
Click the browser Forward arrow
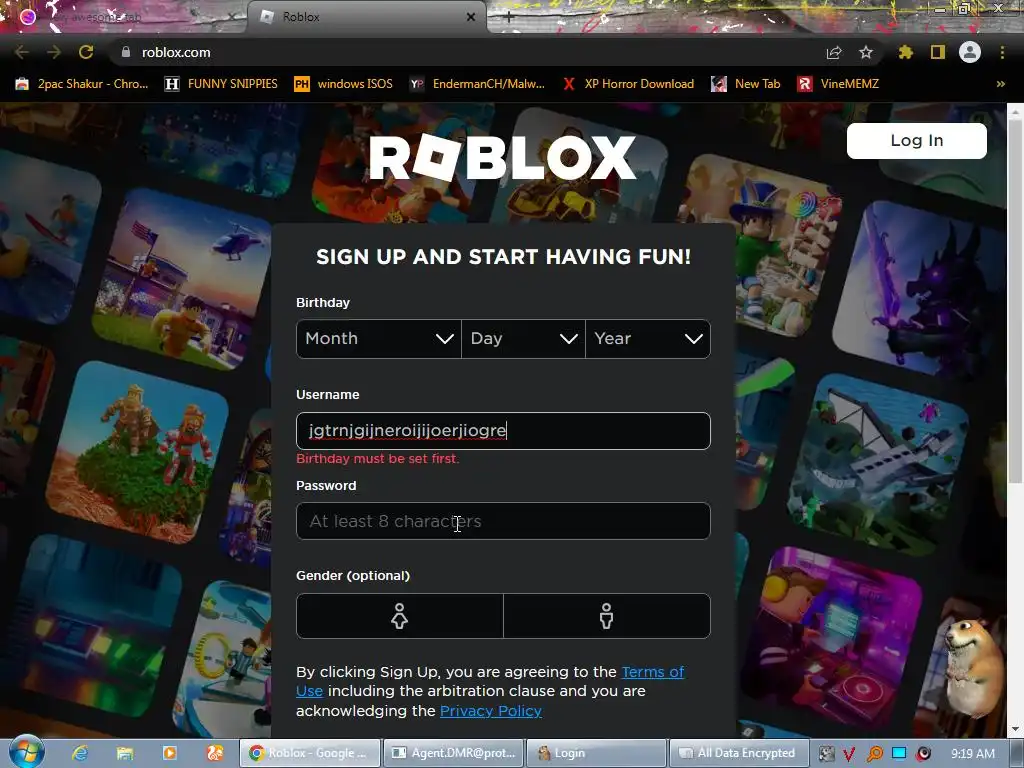click(x=54, y=52)
